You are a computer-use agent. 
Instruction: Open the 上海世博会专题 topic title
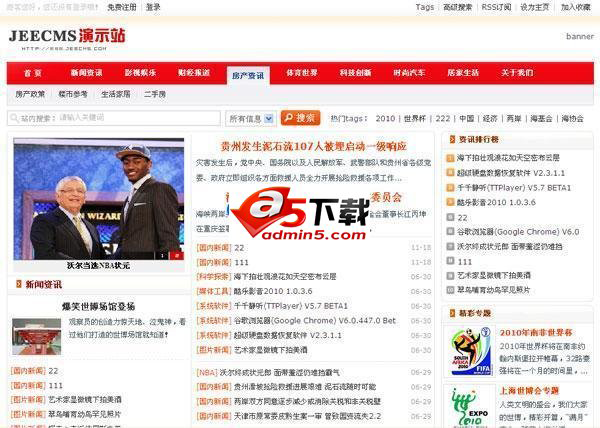[x=529, y=391]
